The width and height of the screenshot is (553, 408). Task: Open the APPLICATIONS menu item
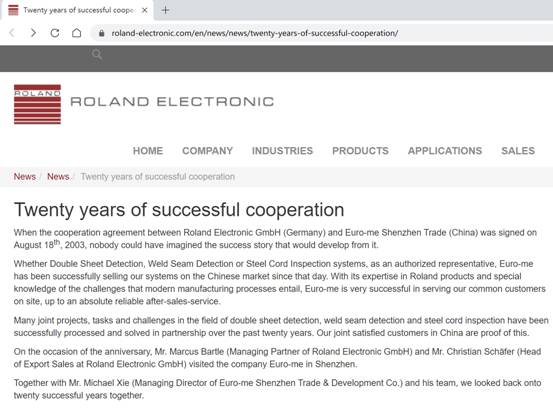tap(445, 151)
